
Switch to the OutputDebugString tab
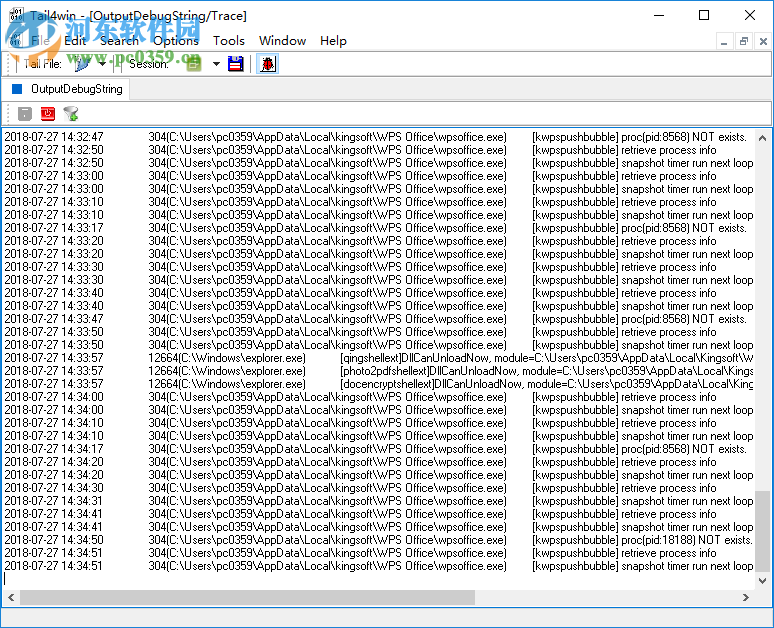click(66, 89)
